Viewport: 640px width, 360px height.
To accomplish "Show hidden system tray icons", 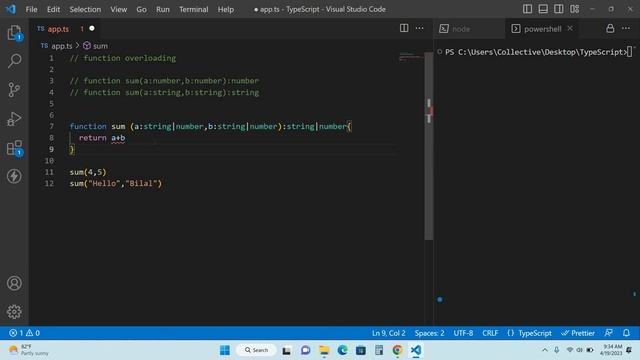I will point(545,350).
